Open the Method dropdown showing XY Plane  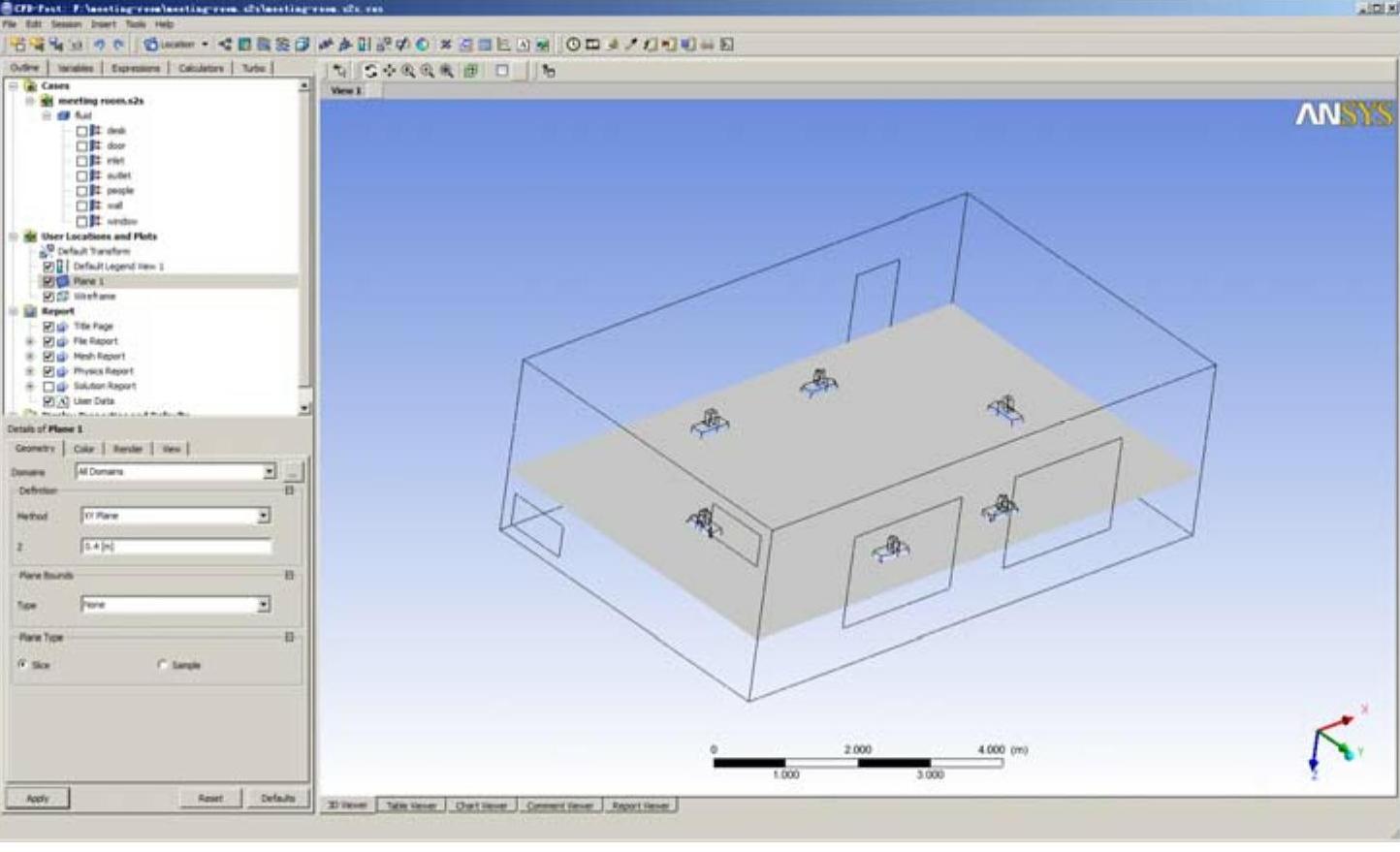coord(263,517)
